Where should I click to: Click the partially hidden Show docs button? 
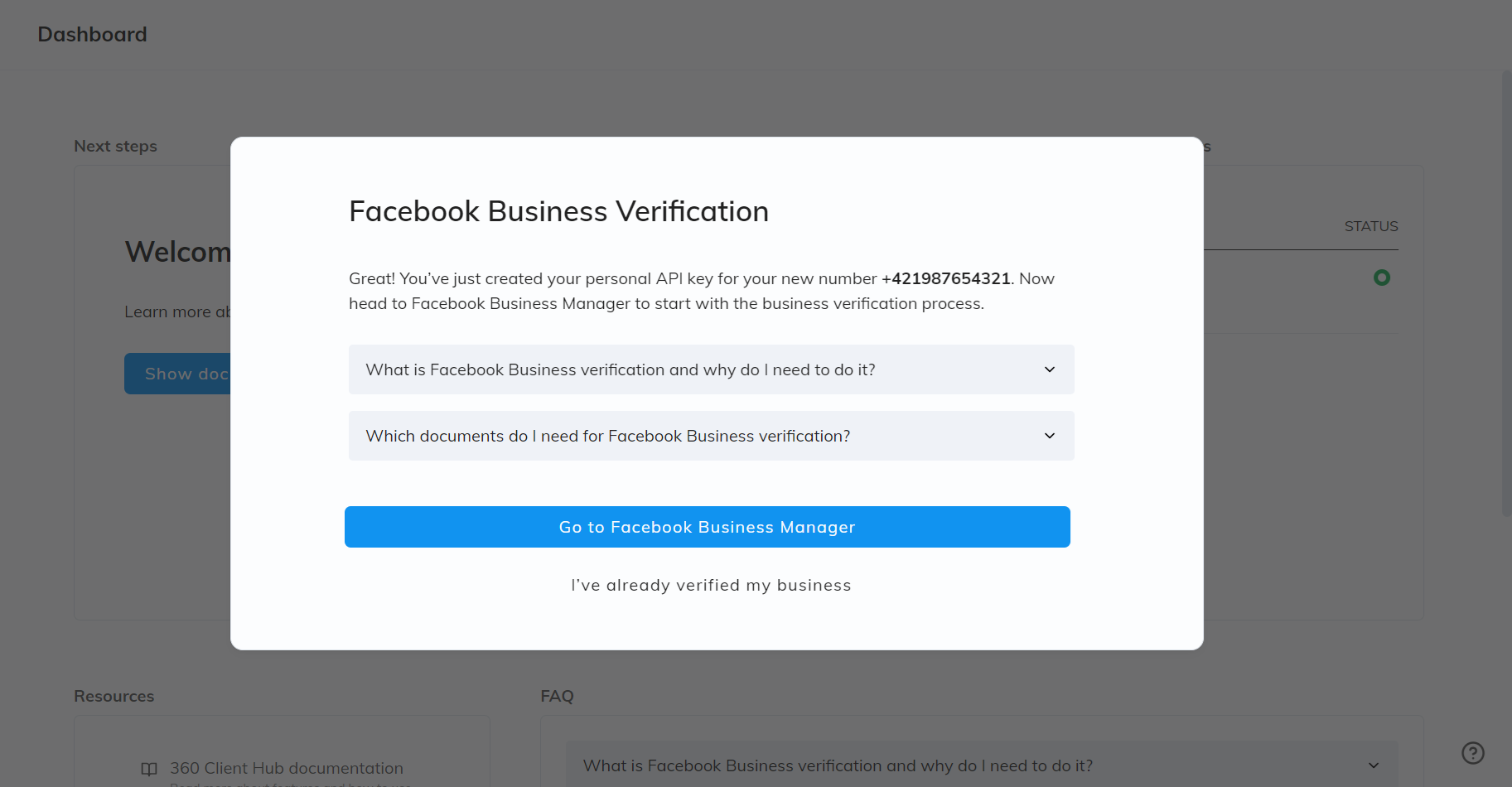click(x=178, y=374)
